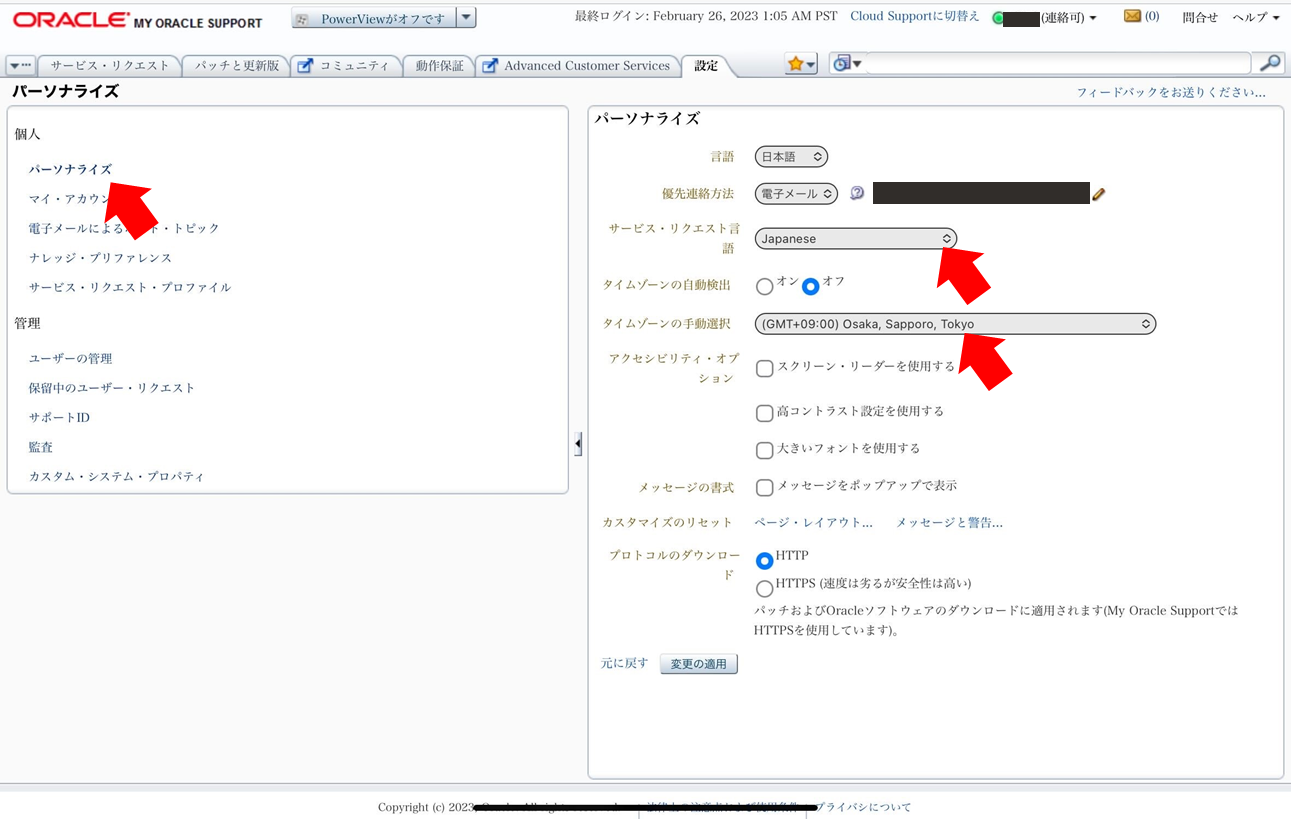Select the HTTP download protocol radio

pyautogui.click(x=765, y=560)
